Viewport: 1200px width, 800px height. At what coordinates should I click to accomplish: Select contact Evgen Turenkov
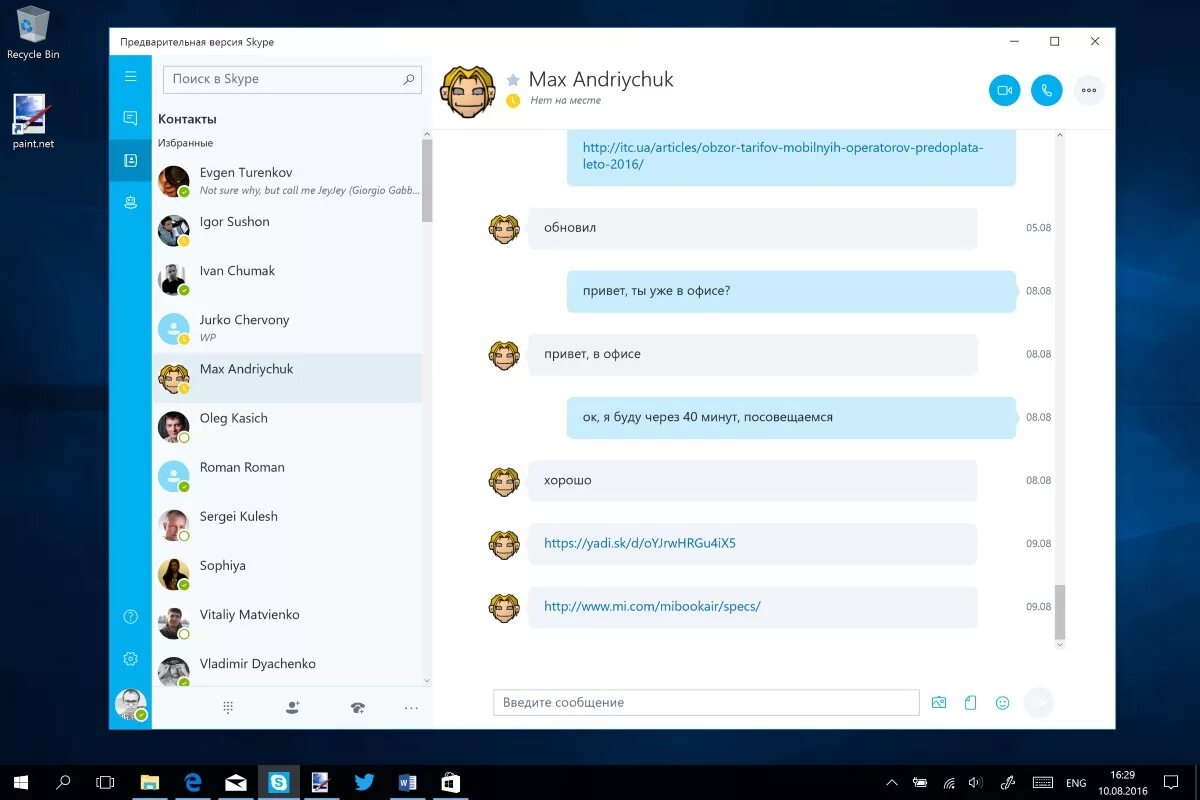click(x=287, y=181)
